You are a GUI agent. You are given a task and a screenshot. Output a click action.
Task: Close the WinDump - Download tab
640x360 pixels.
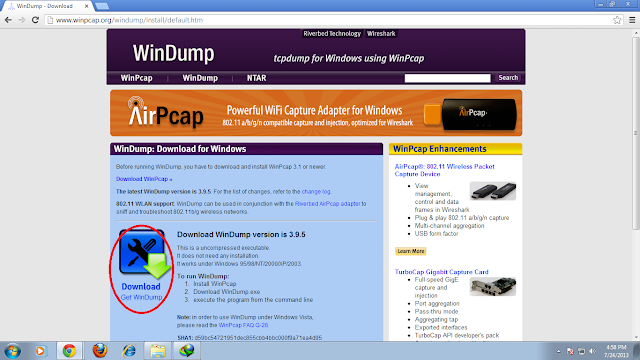[x=87, y=6]
